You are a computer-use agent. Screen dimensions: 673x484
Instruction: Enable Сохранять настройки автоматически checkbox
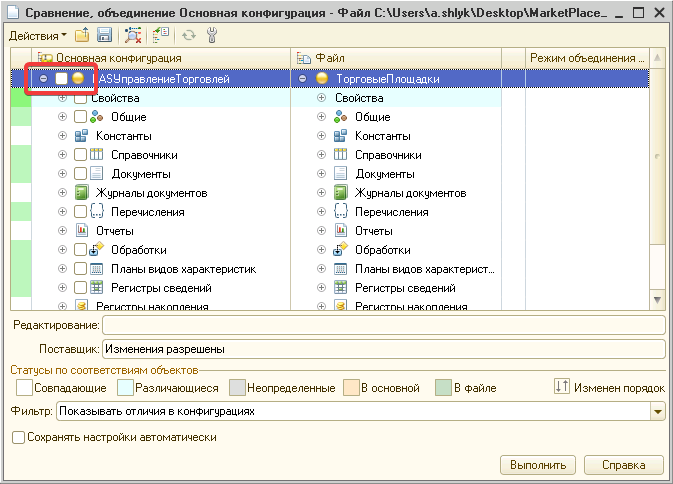18,437
